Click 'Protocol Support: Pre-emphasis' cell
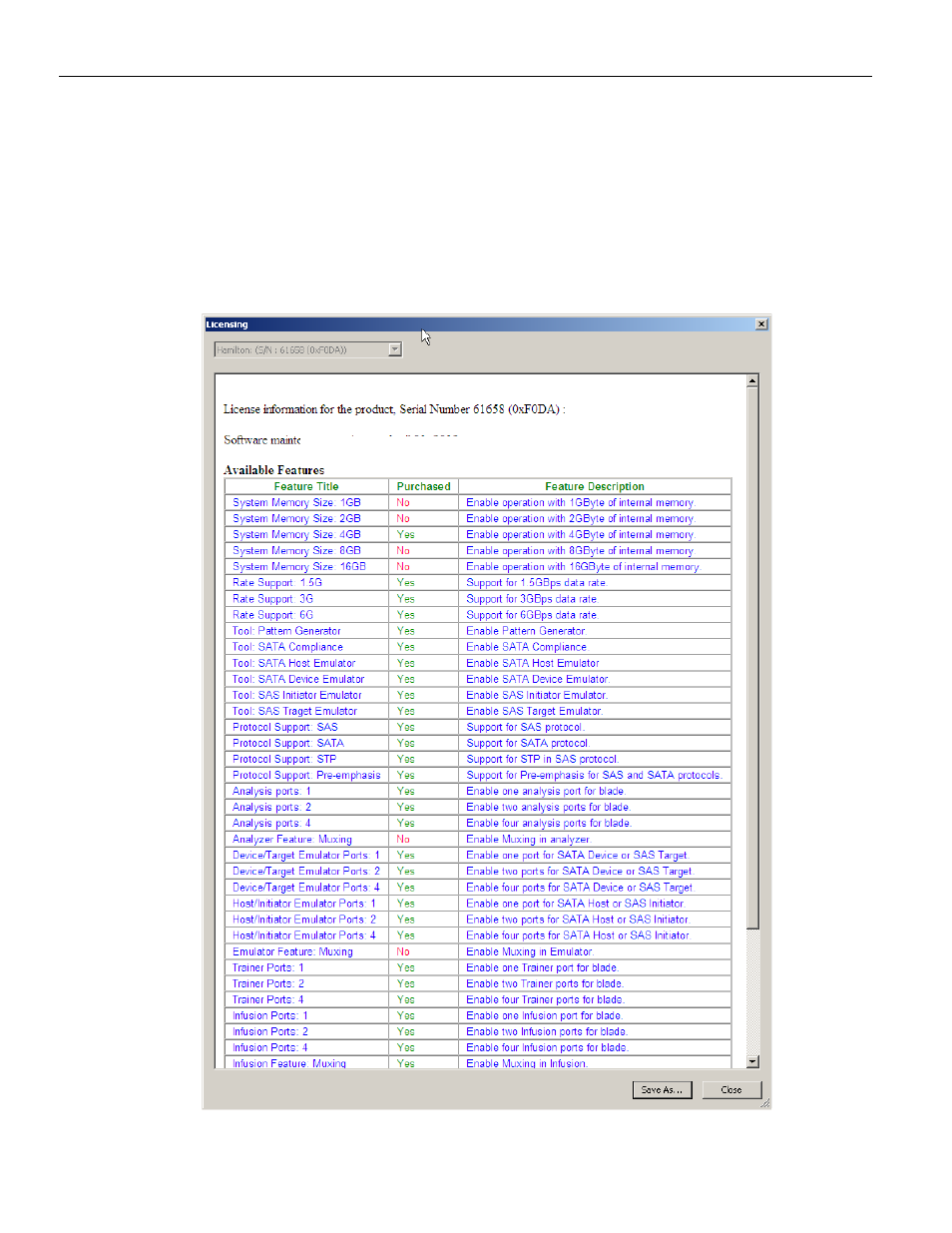This screenshot has width=952, height=1233. tap(306, 775)
